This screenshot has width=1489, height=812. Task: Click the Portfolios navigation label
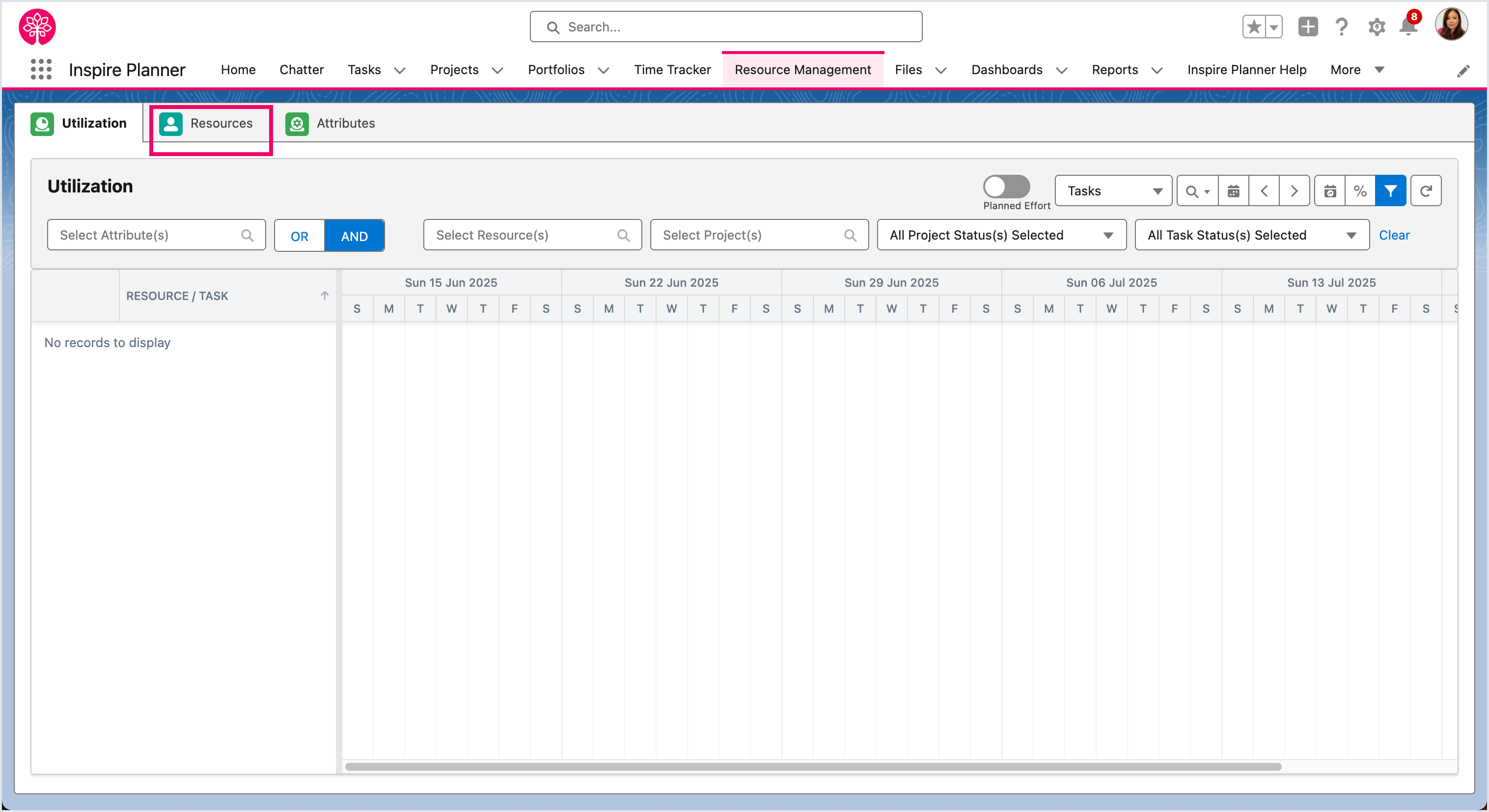[x=556, y=70]
